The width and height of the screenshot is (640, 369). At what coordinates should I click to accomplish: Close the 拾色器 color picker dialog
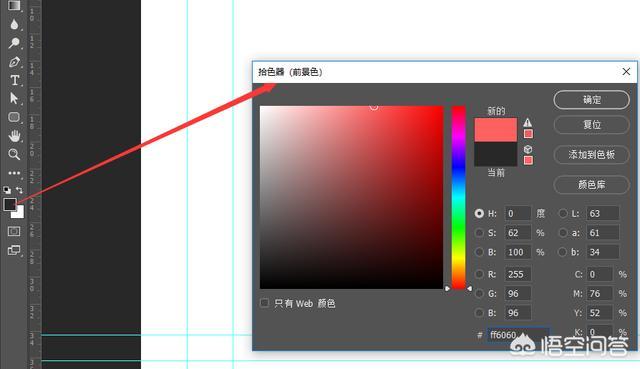point(627,72)
